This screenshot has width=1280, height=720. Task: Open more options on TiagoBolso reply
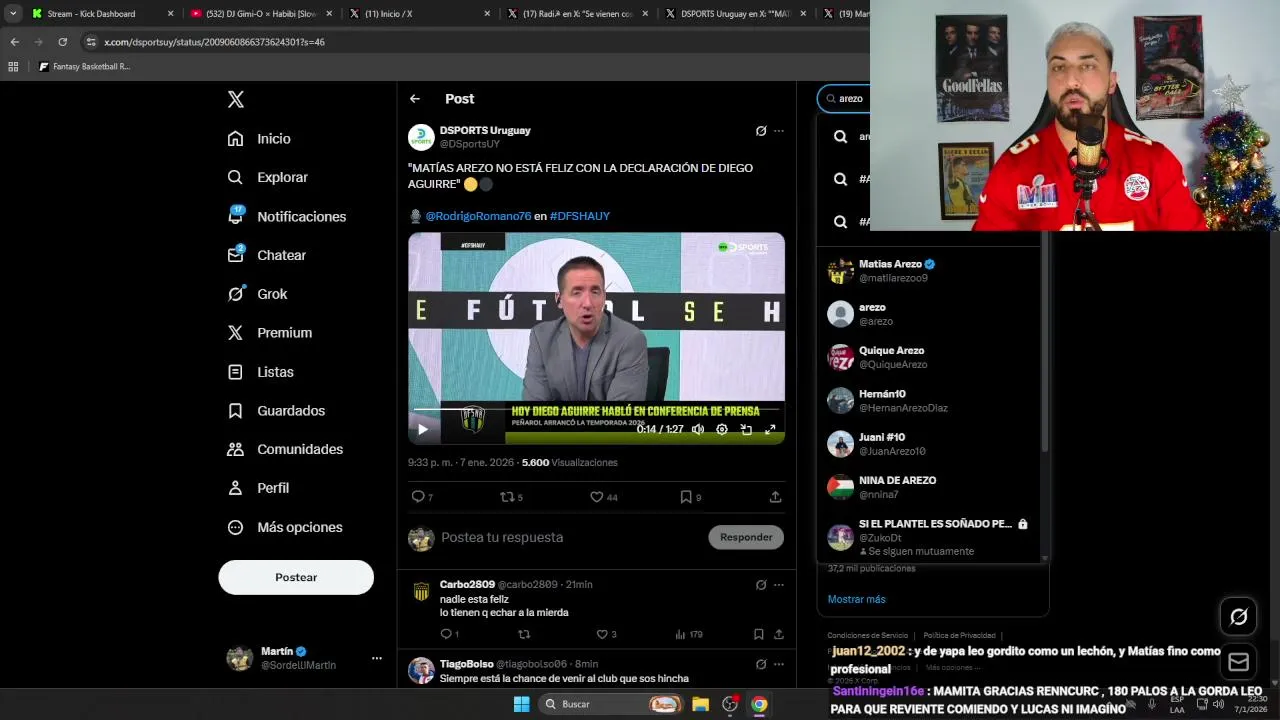pos(779,664)
